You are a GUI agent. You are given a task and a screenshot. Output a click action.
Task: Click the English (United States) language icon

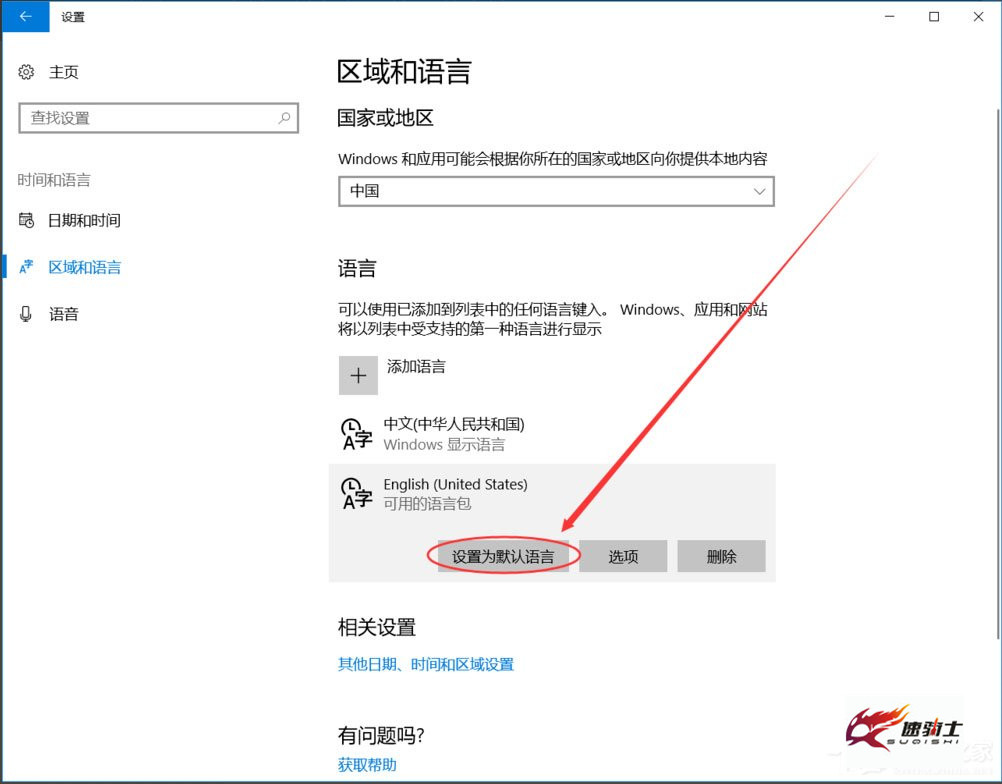357,494
